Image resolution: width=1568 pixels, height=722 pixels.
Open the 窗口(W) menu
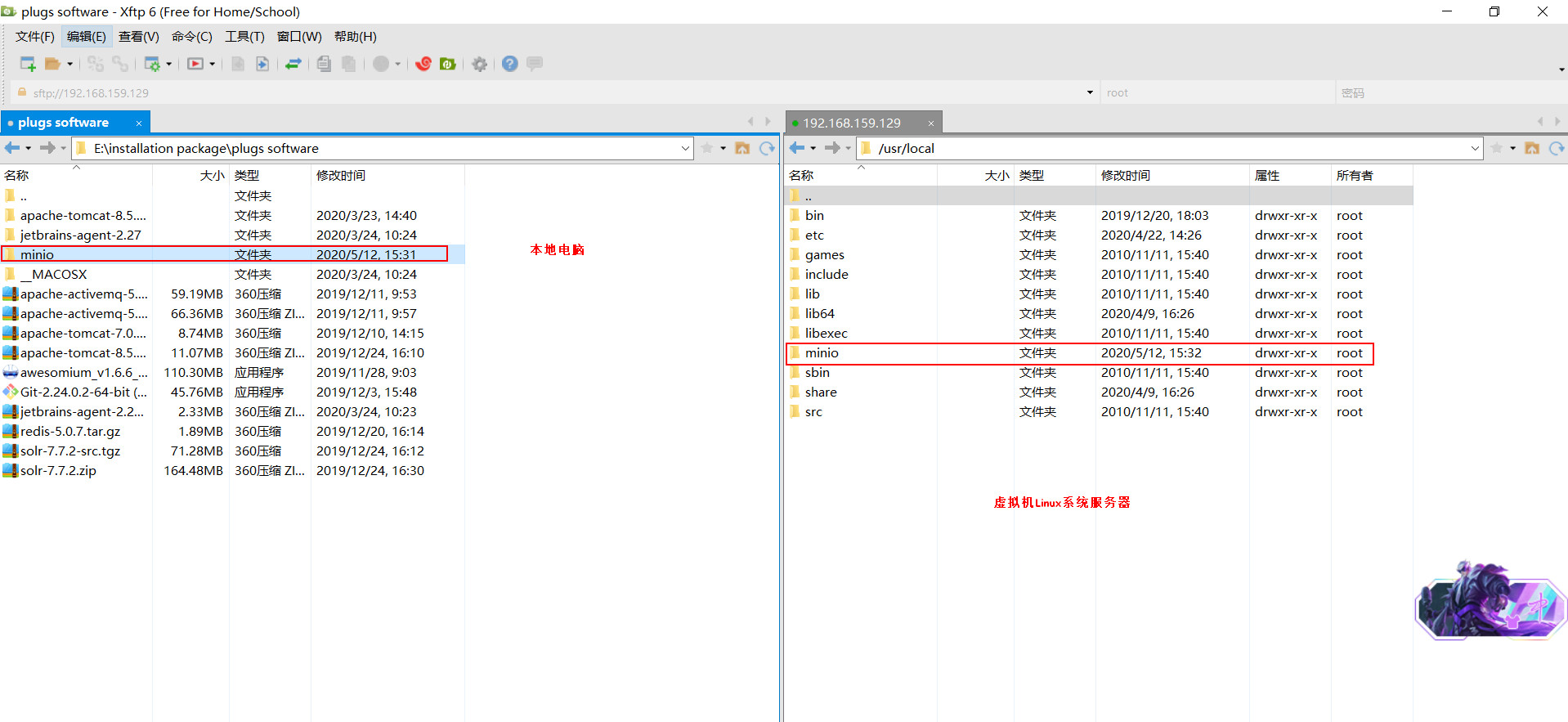299,36
